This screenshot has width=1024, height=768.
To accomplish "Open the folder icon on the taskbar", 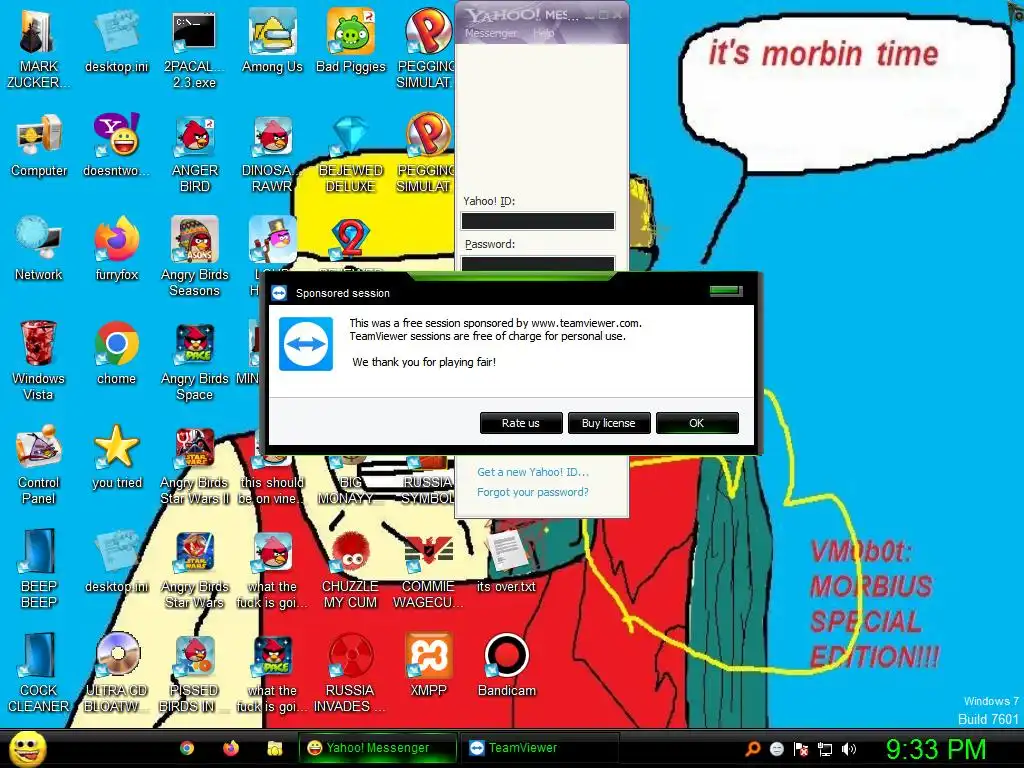I will 274,748.
